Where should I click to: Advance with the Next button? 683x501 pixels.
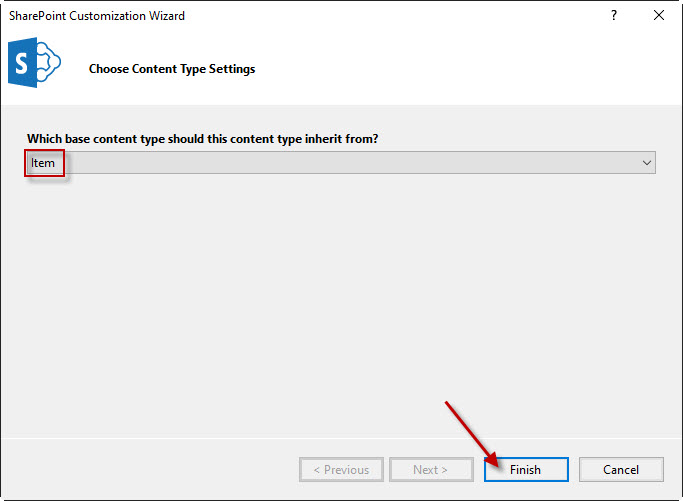(431, 470)
